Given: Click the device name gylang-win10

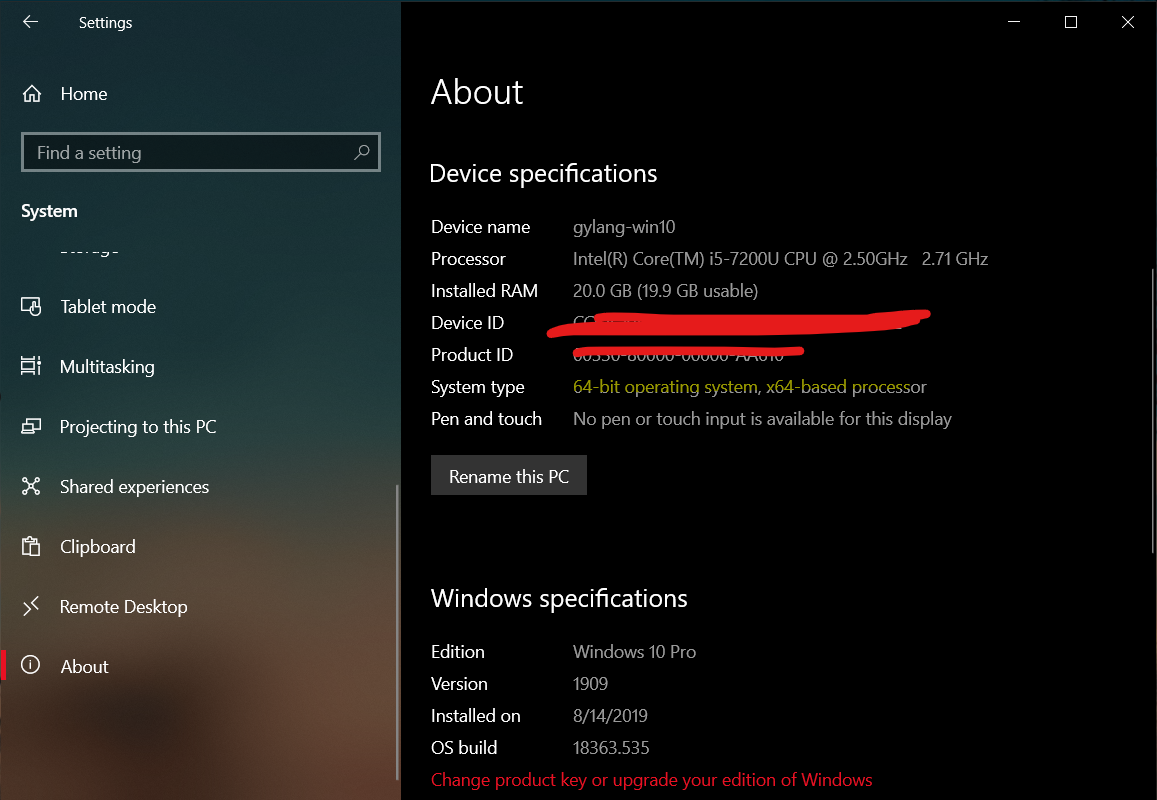Looking at the screenshot, I should click(624, 227).
